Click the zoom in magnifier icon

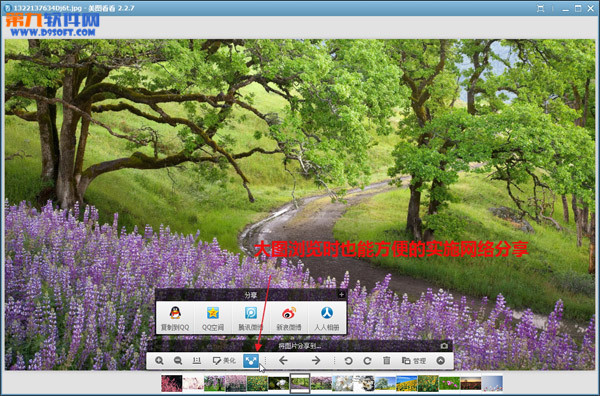(159, 360)
